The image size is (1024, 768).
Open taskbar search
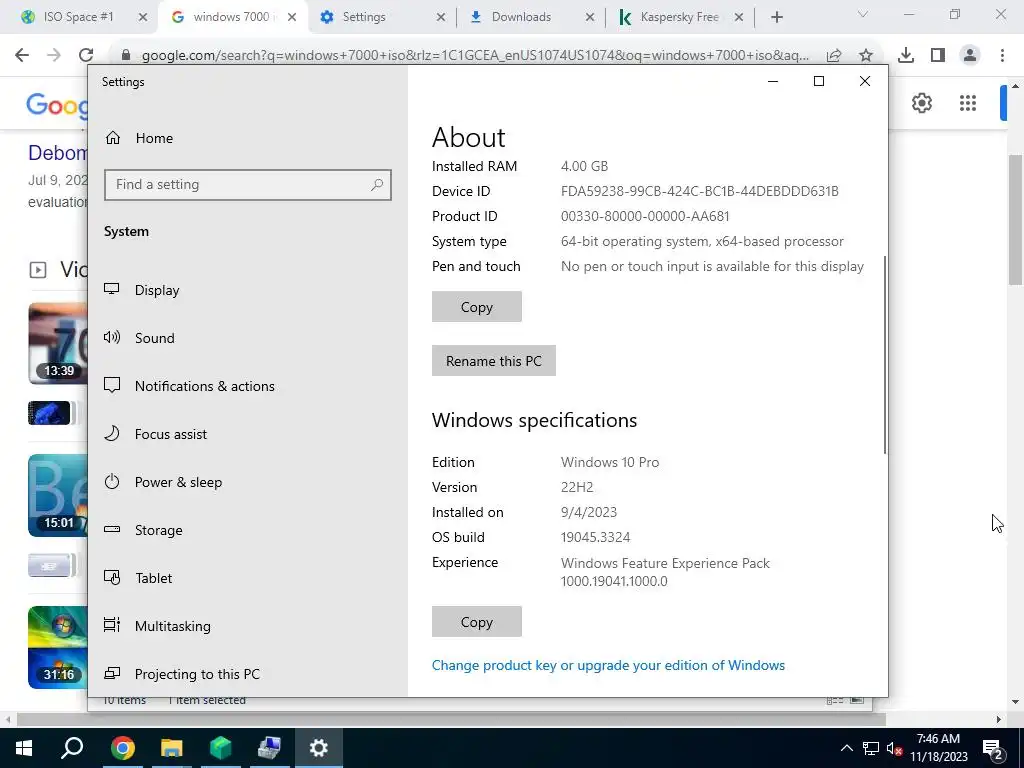[x=72, y=748]
